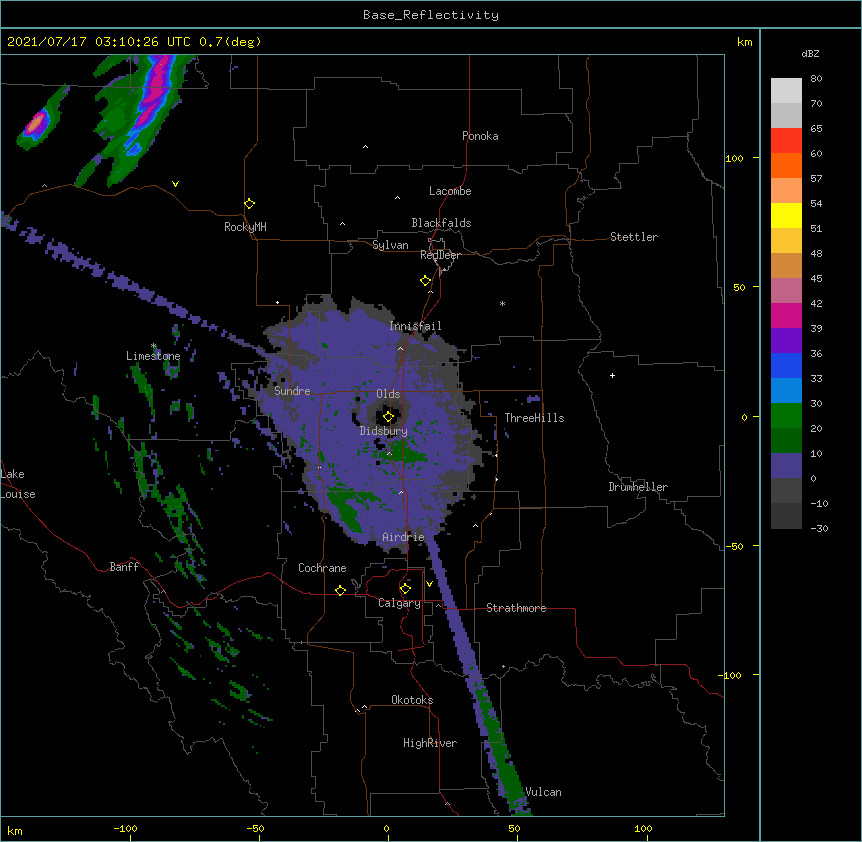Pick the blue 36-33 dBZ legend swatch
The image size is (862, 842).
(786, 365)
